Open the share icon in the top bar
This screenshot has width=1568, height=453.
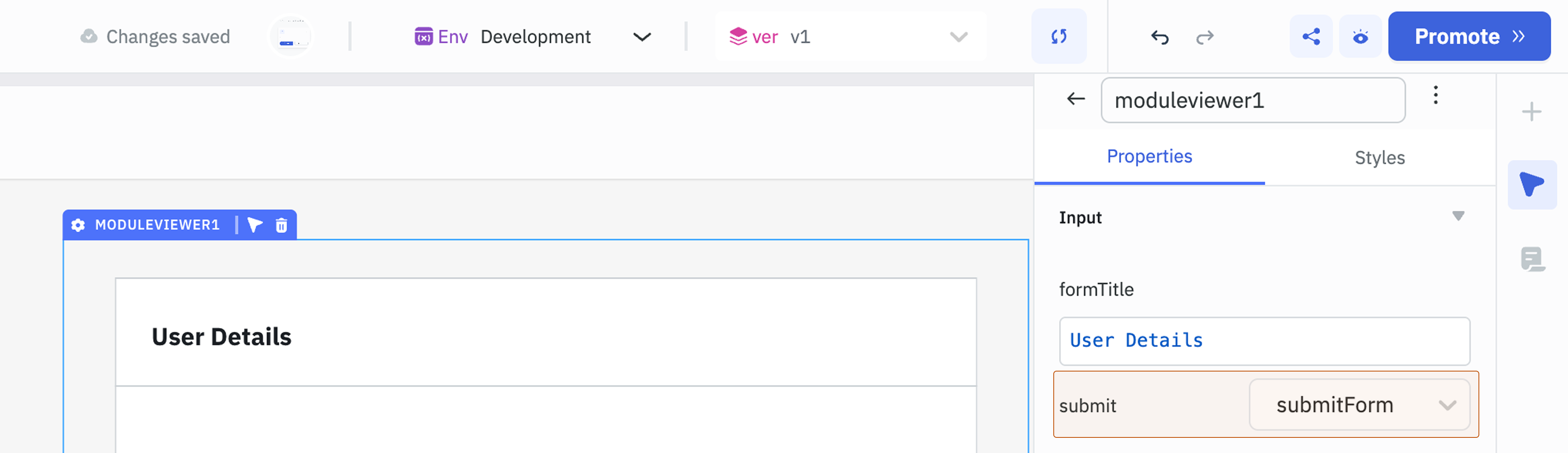[1311, 36]
